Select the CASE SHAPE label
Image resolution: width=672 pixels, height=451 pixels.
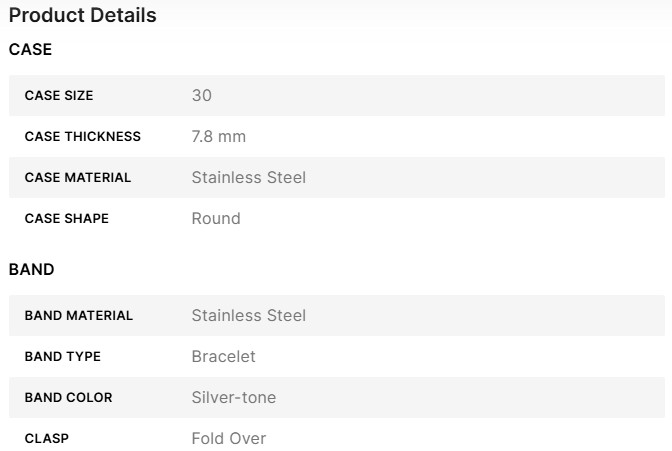click(x=67, y=219)
